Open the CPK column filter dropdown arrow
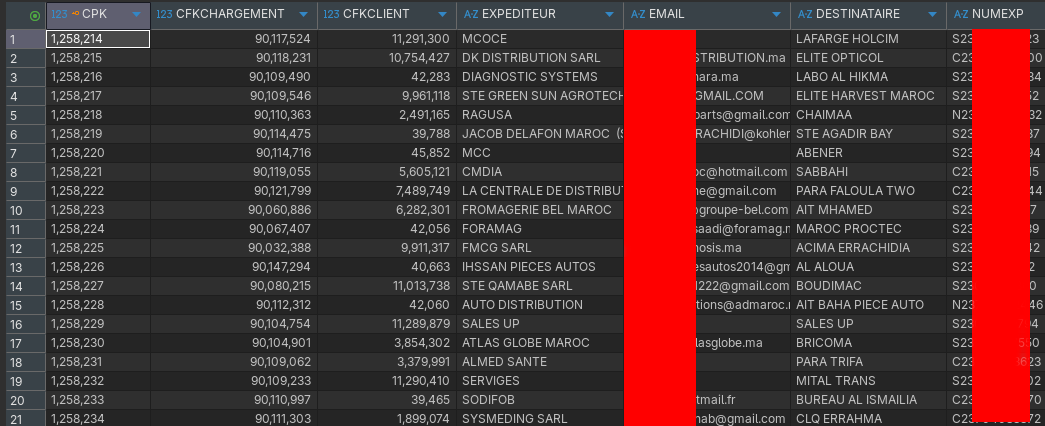This screenshot has height=426, width=1045. [137, 15]
